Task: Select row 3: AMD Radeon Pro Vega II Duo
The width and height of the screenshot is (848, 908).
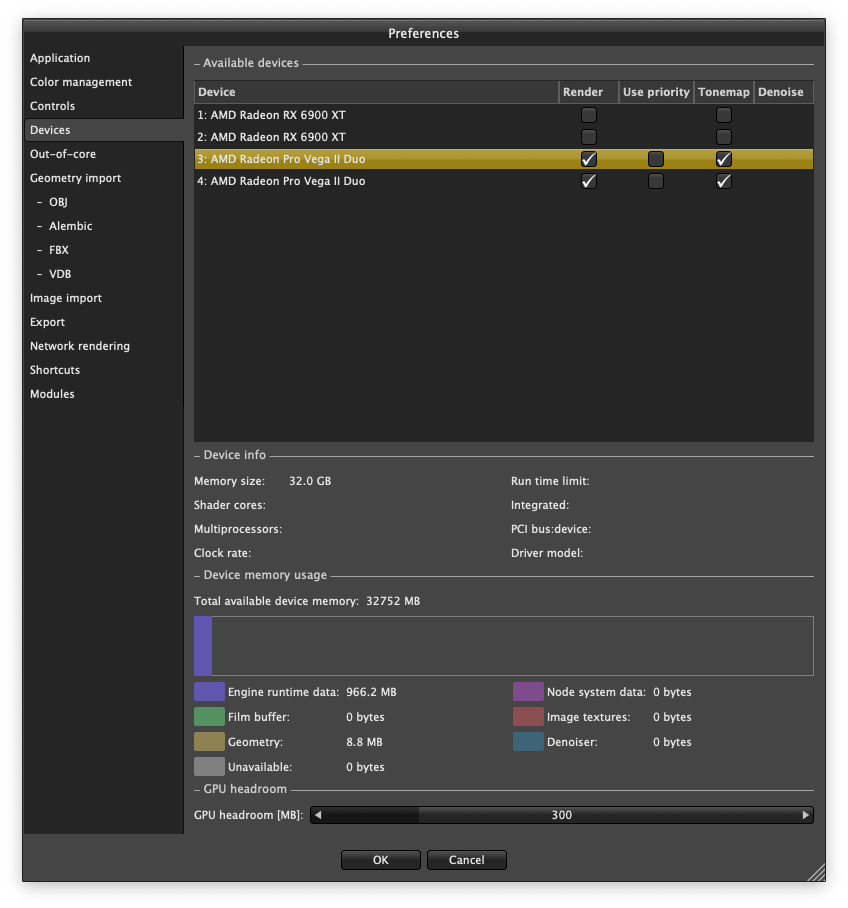Action: (x=503, y=159)
